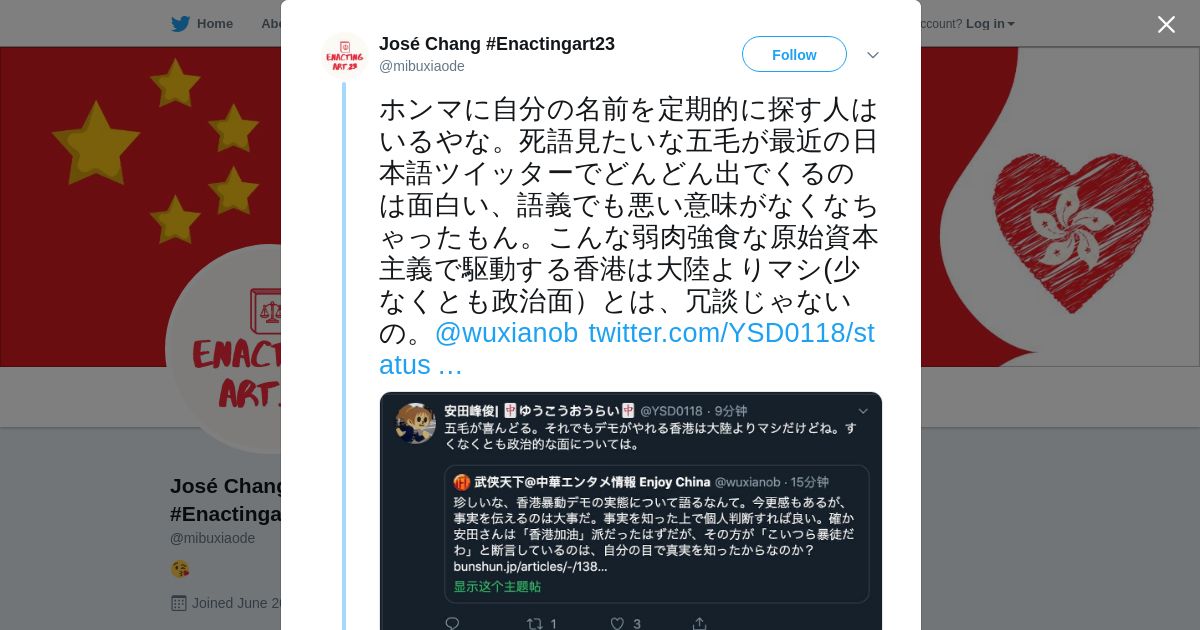Click the share icon in embedded screenshot
The height and width of the screenshot is (630, 1200).
699,624
